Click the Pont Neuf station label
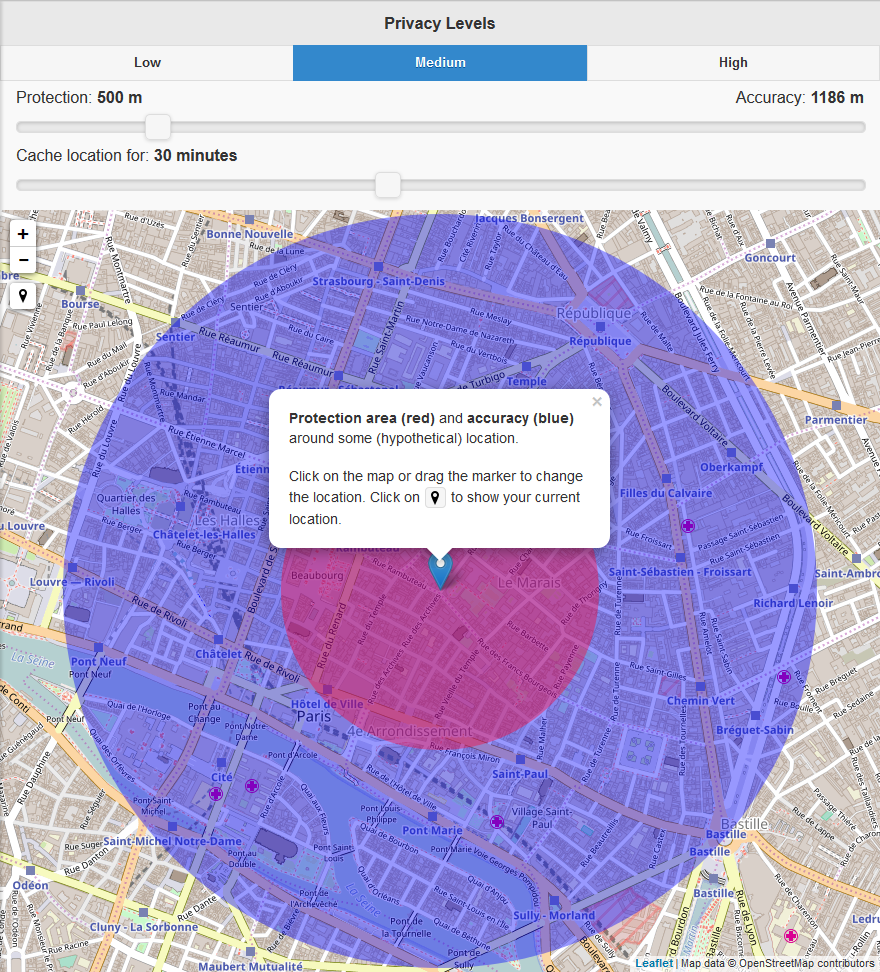The width and height of the screenshot is (880, 972). (x=99, y=661)
